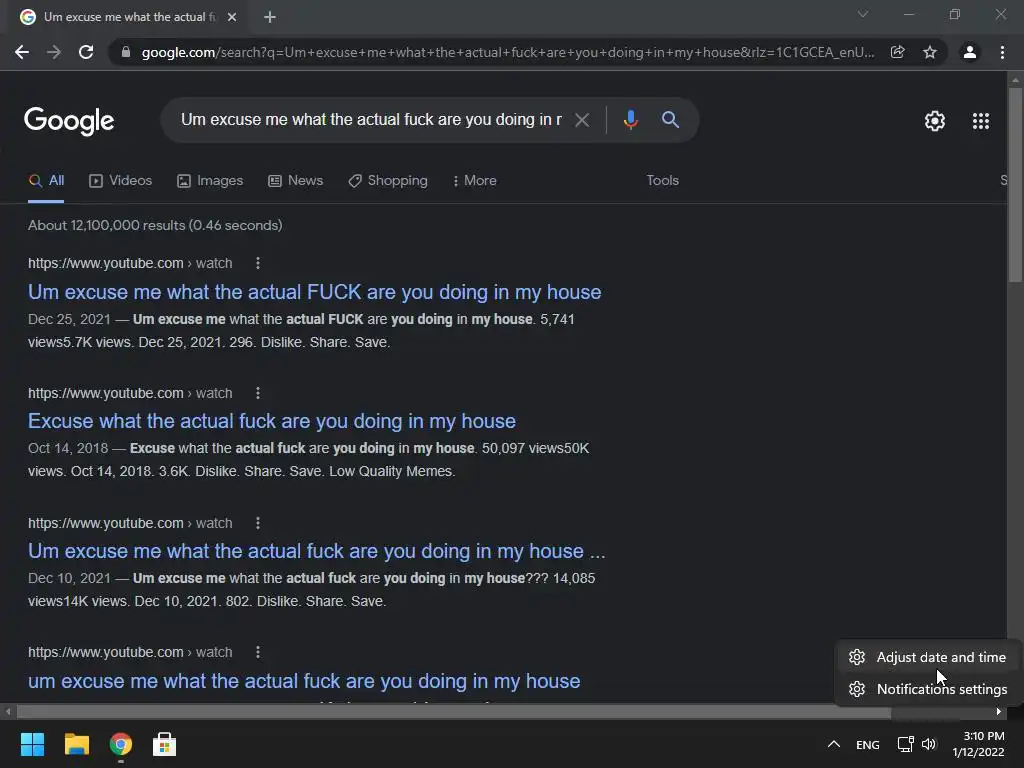This screenshot has width=1024, height=768.
Task: Click the first result's youtube.com URL
Action: 130,263
